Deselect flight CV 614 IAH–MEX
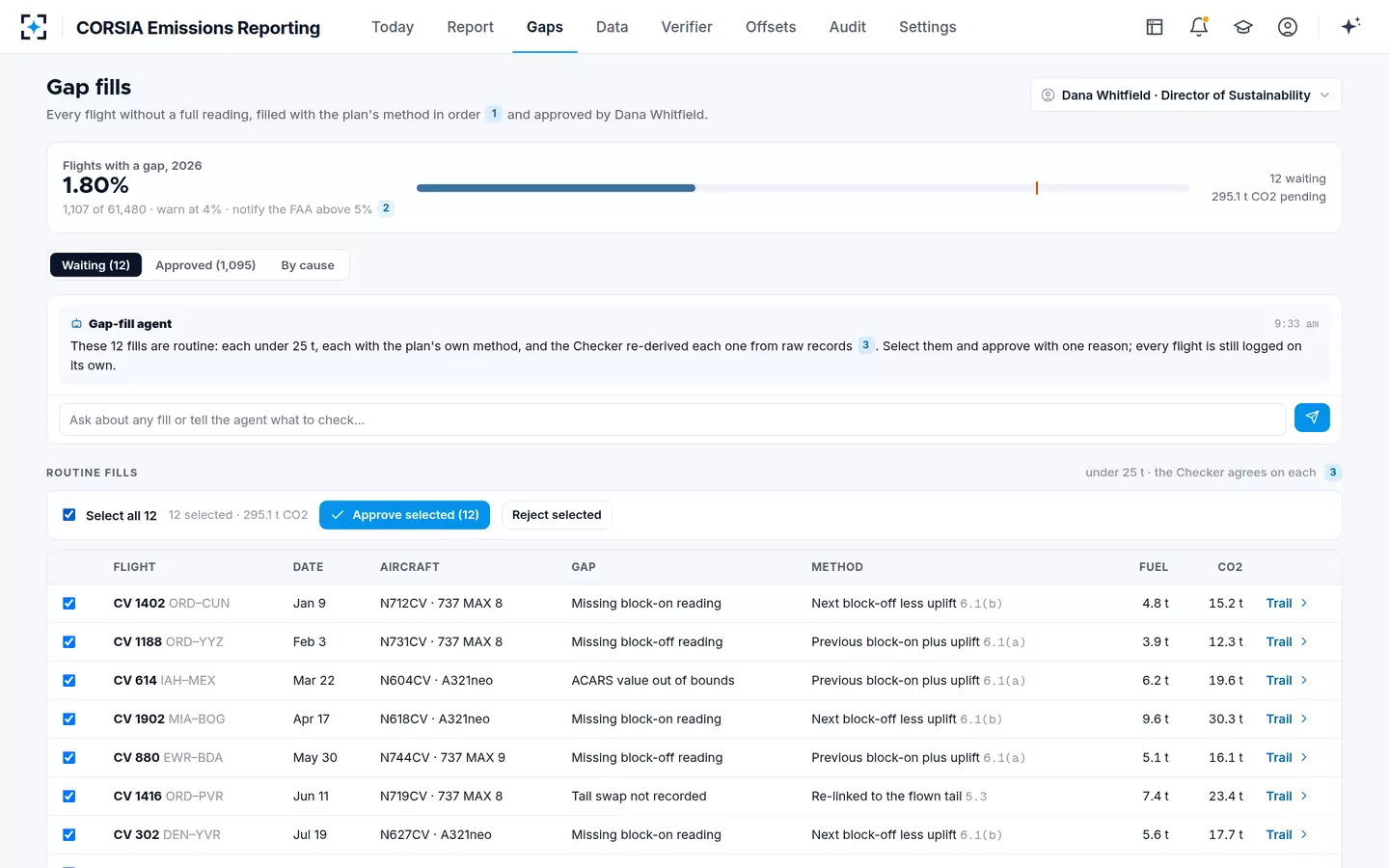Viewport: 1389px width, 868px height. click(x=69, y=681)
